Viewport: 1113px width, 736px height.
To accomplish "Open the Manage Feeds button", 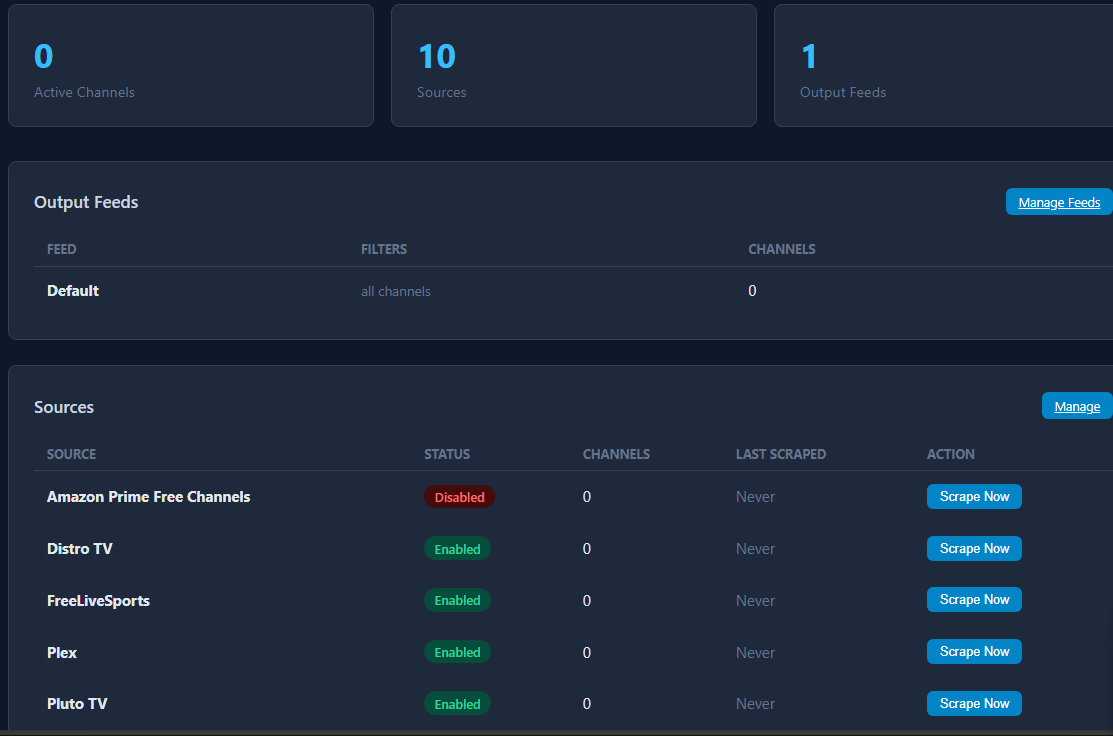I will pos(1058,202).
